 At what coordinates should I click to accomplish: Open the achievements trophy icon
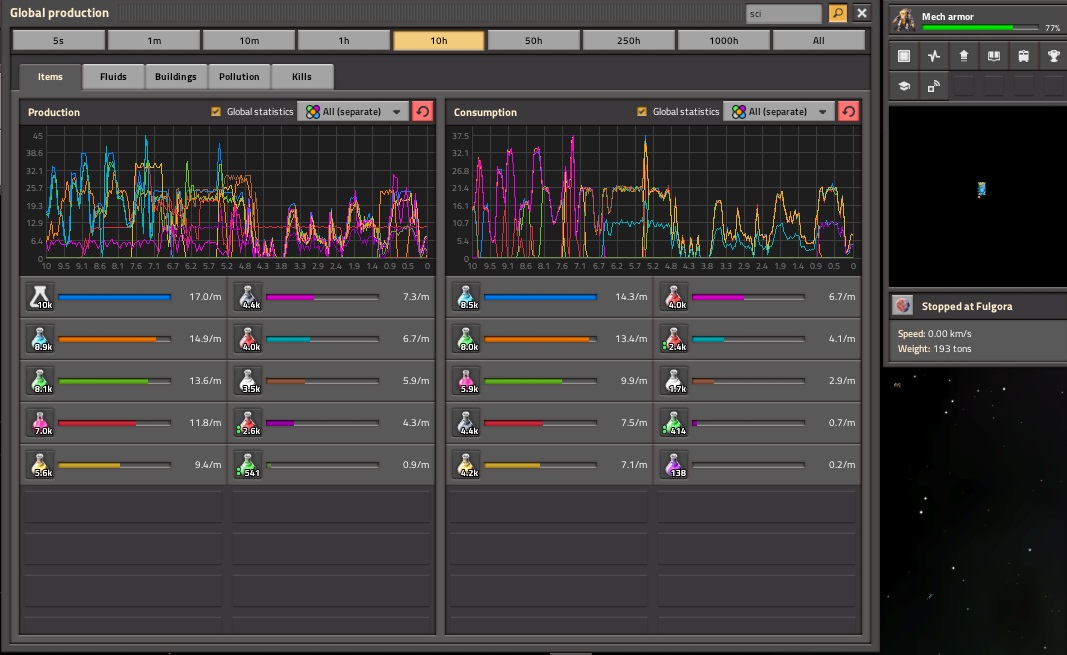pyautogui.click(x=1053, y=56)
